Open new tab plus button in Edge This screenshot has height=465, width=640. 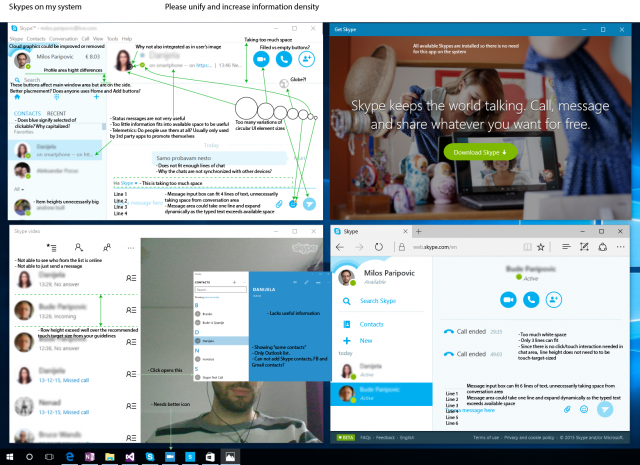tap(418, 231)
